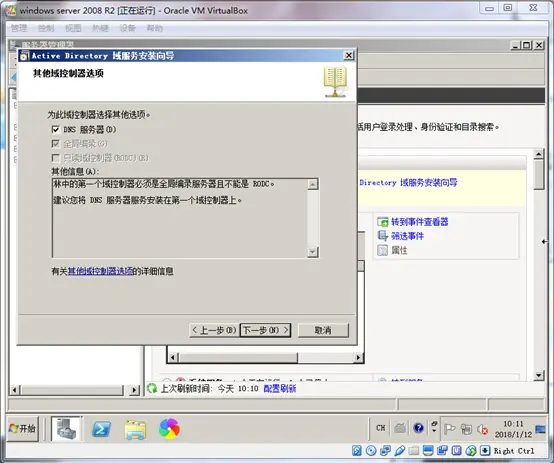Click the event viewer icon beside 转到事件查看器

[383, 222]
